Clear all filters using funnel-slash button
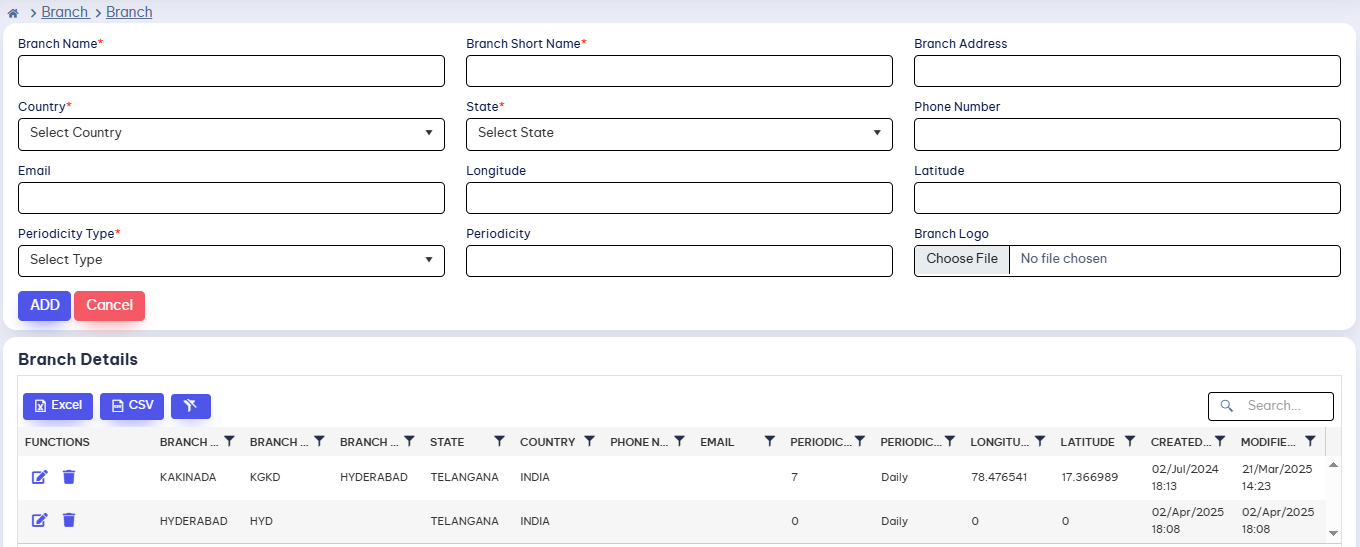1360x547 pixels. click(x=190, y=406)
